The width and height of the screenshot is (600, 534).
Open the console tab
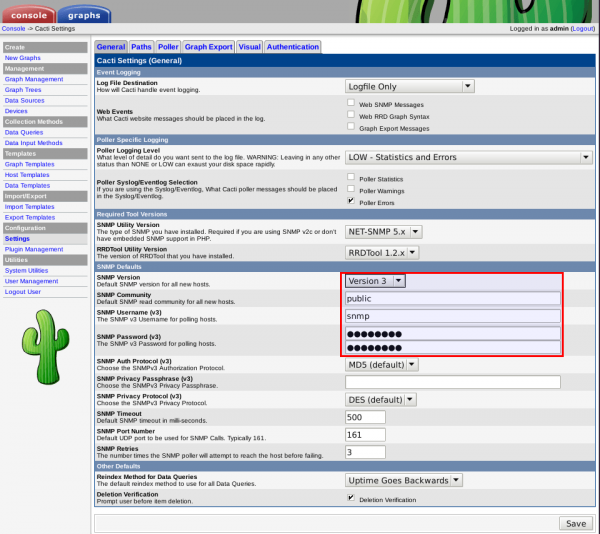point(27,14)
